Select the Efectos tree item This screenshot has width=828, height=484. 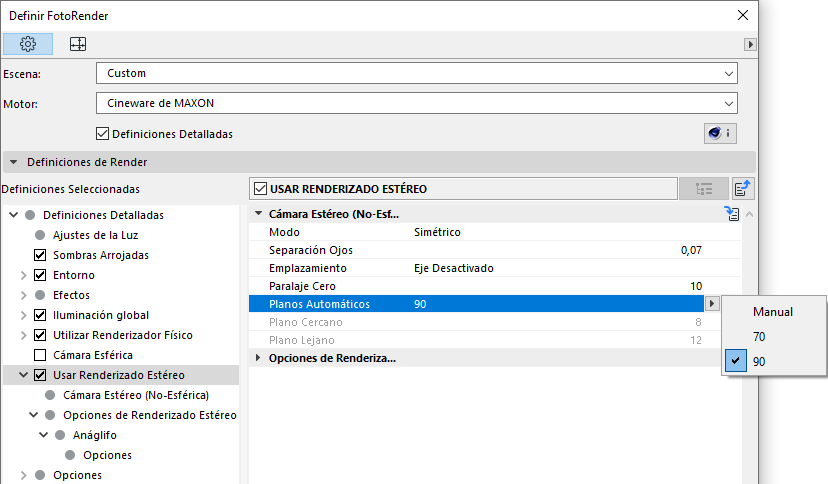tap(71, 295)
